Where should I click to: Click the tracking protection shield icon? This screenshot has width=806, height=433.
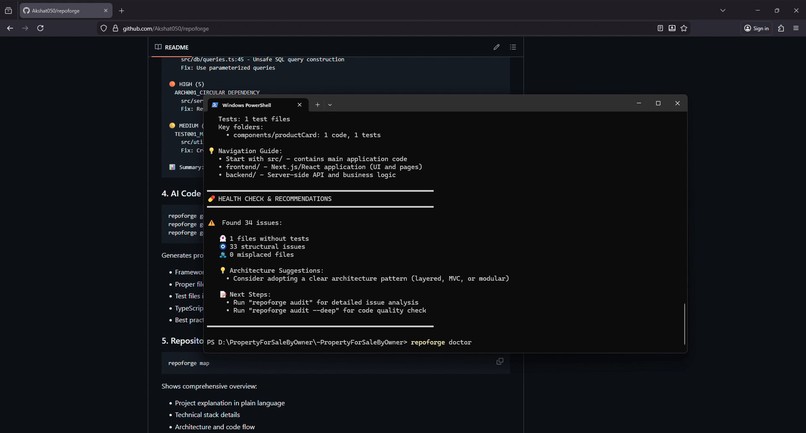103,28
